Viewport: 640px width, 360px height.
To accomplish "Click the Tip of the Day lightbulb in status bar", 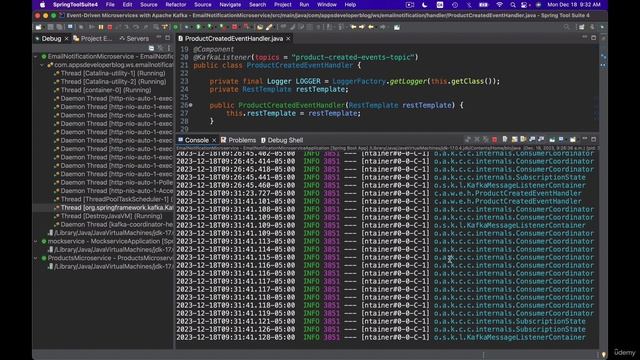I will point(603,354).
